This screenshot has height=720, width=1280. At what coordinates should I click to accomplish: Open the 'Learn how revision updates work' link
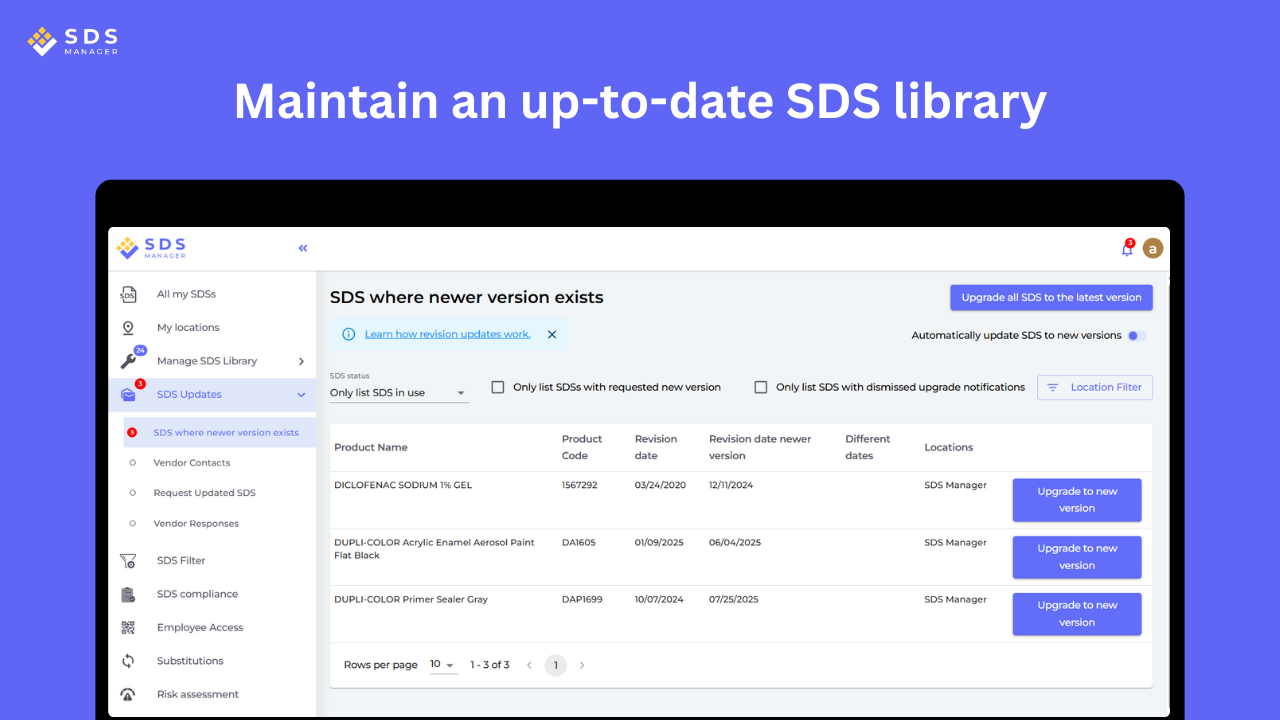tap(448, 334)
